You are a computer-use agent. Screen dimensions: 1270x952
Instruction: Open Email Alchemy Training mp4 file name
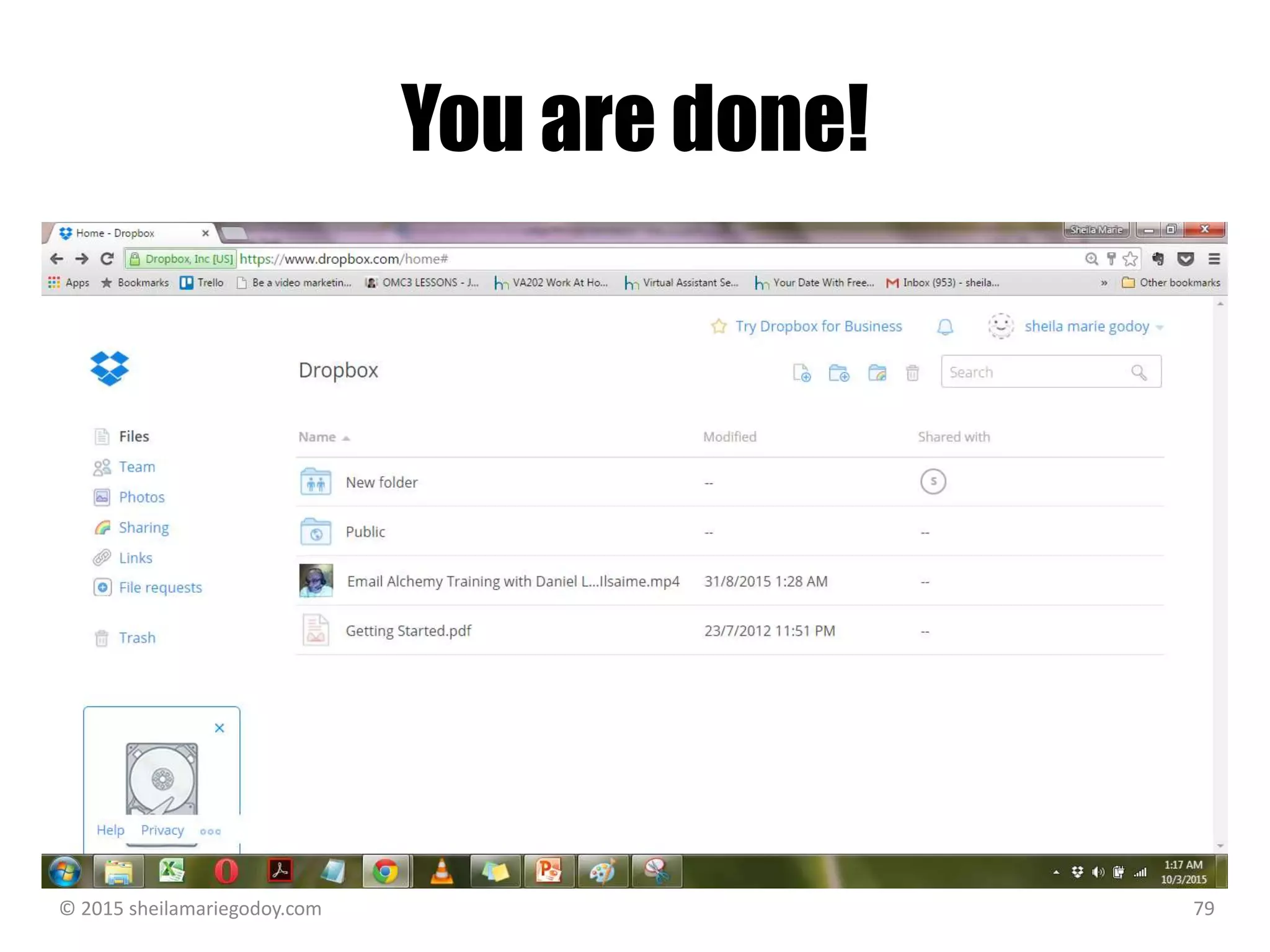point(513,581)
